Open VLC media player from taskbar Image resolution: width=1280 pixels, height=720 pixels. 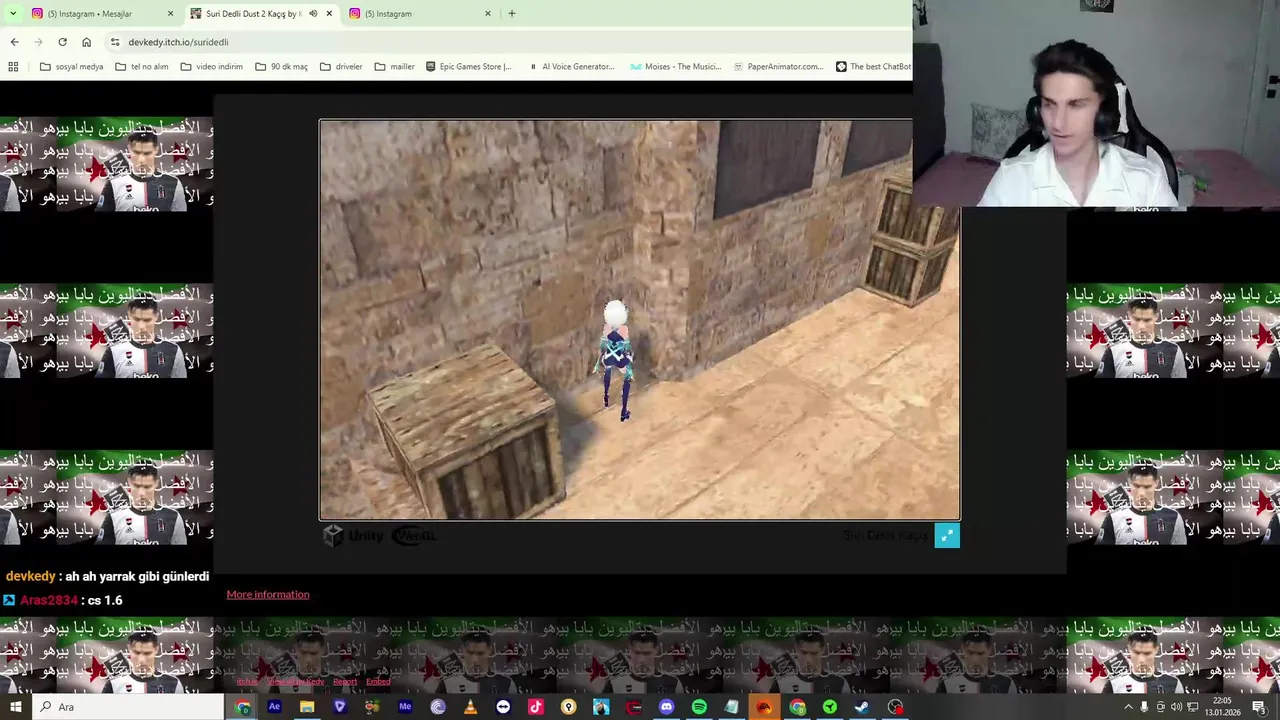[x=470, y=707]
